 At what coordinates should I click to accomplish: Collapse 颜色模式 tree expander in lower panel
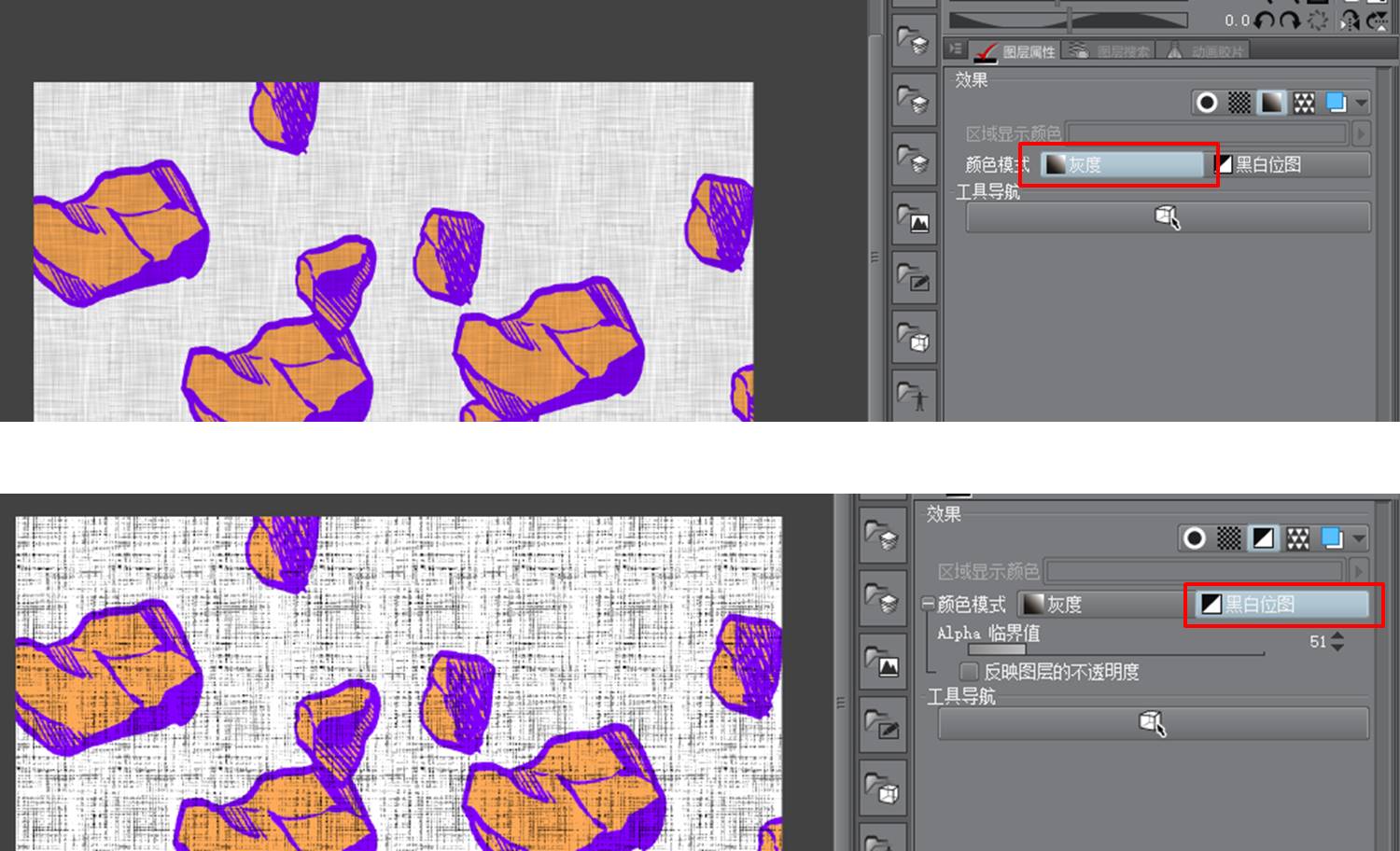pos(929,604)
